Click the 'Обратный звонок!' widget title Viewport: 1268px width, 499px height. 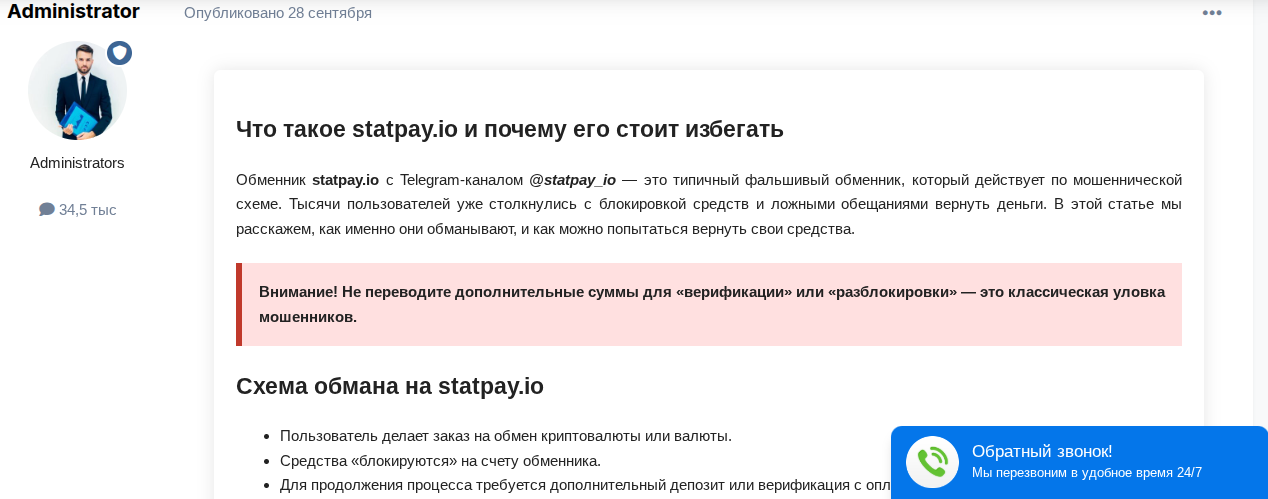pyautogui.click(x=1042, y=451)
